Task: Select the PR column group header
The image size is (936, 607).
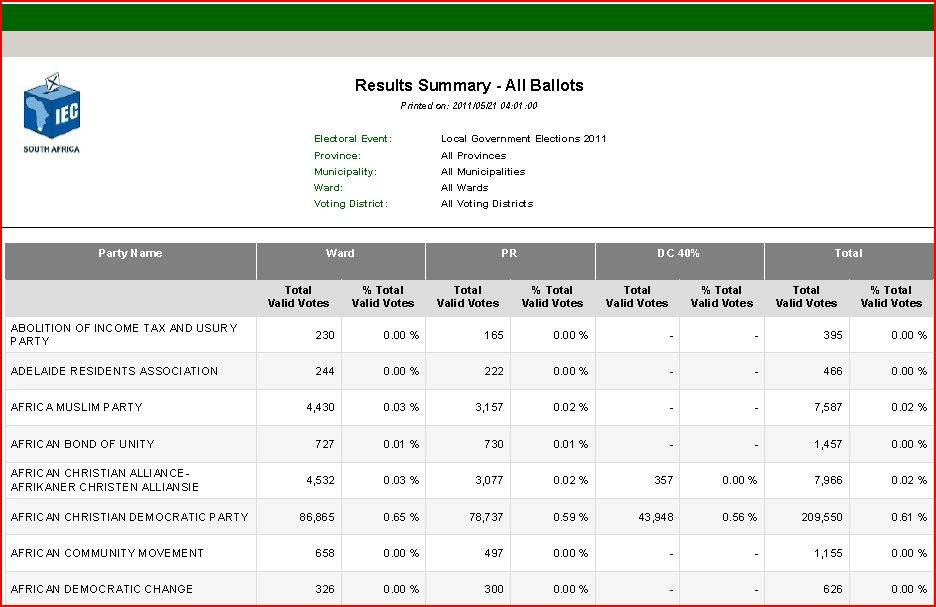Action: [509, 254]
